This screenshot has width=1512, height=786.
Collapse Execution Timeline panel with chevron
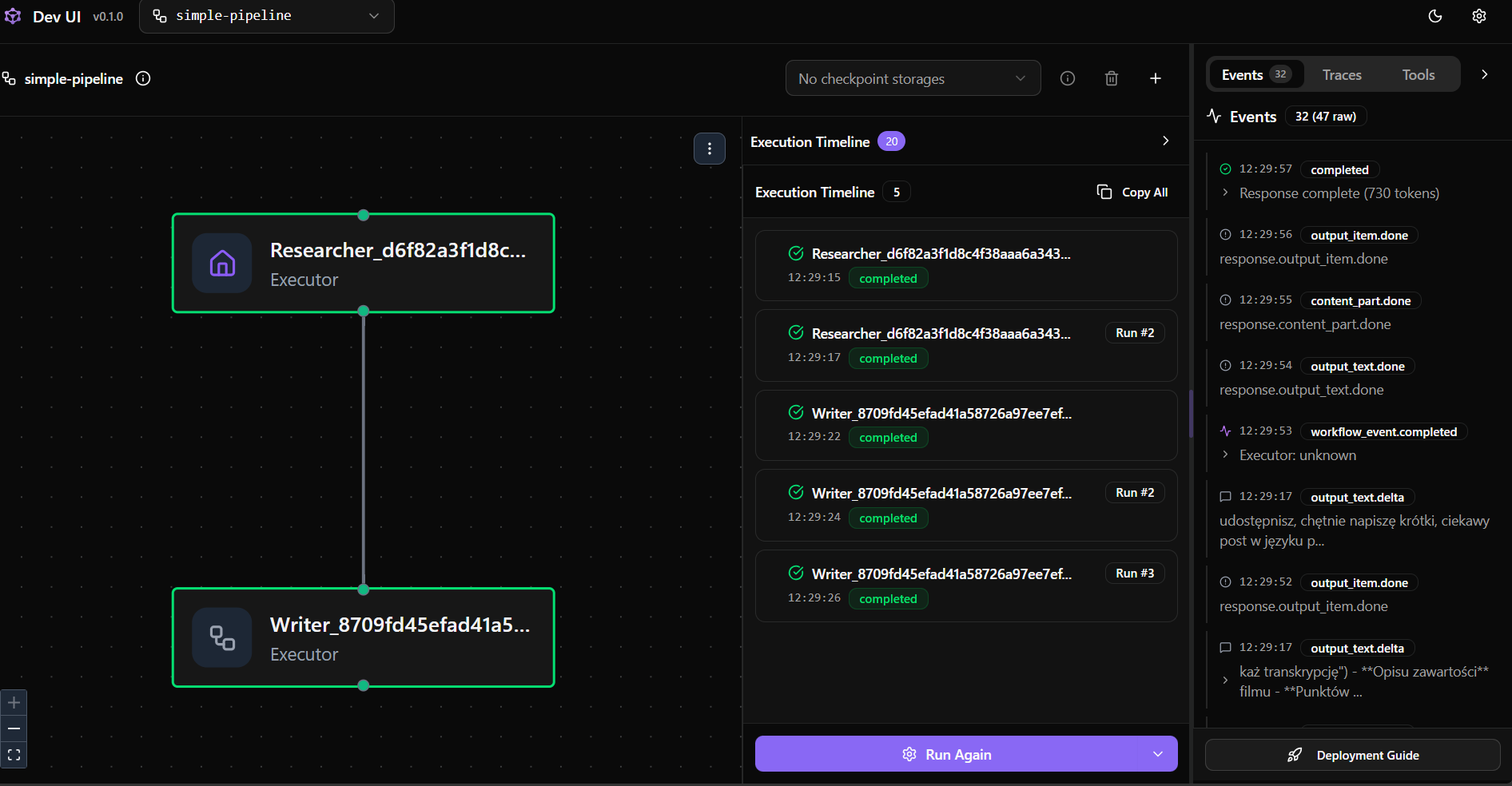click(1166, 141)
